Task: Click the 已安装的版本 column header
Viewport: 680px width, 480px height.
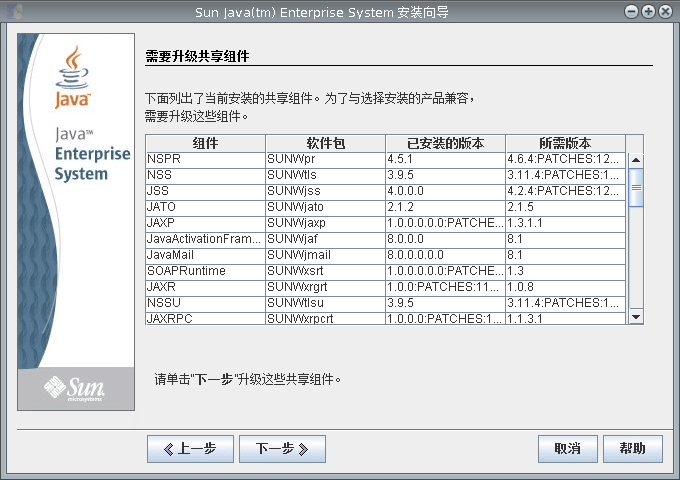Action: coord(445,143)
